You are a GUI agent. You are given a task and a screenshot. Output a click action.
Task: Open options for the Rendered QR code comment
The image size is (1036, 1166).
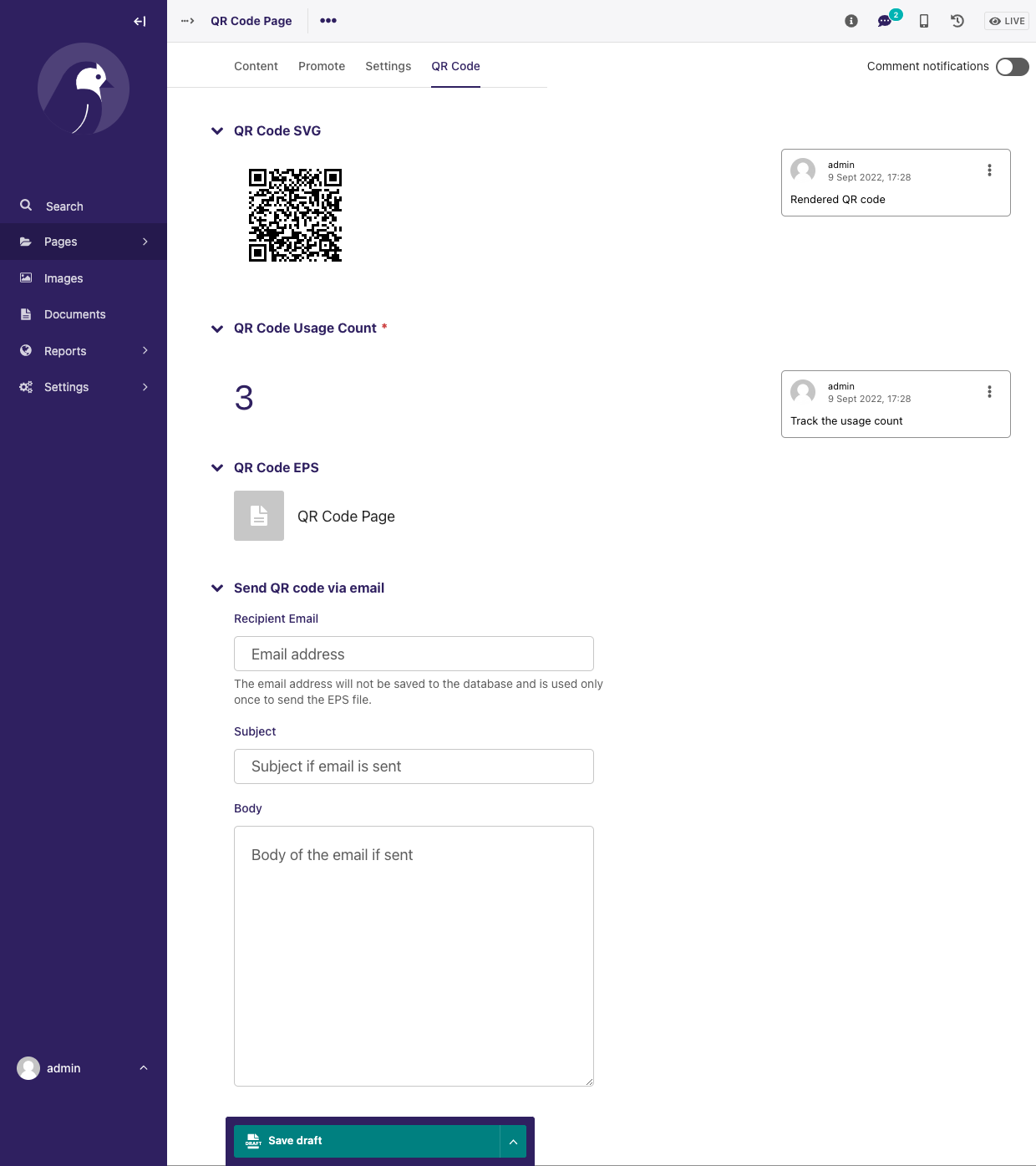coord(989,171)
